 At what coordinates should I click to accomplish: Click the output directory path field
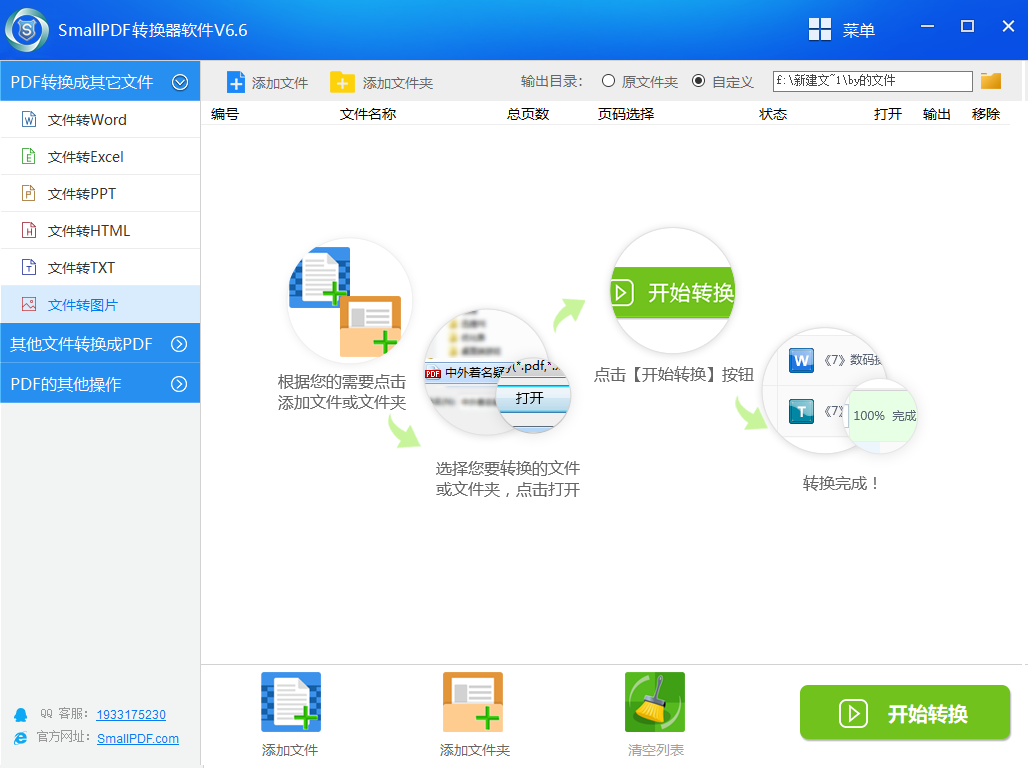872,81
